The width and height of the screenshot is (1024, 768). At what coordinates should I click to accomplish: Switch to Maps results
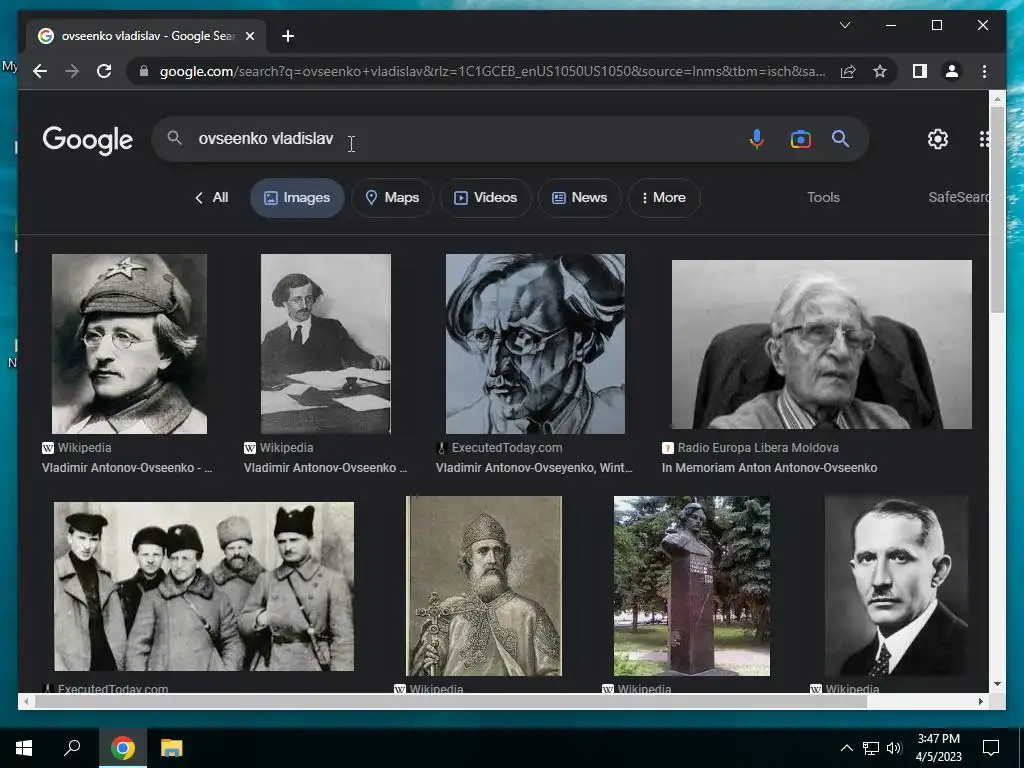coord(392,198)
